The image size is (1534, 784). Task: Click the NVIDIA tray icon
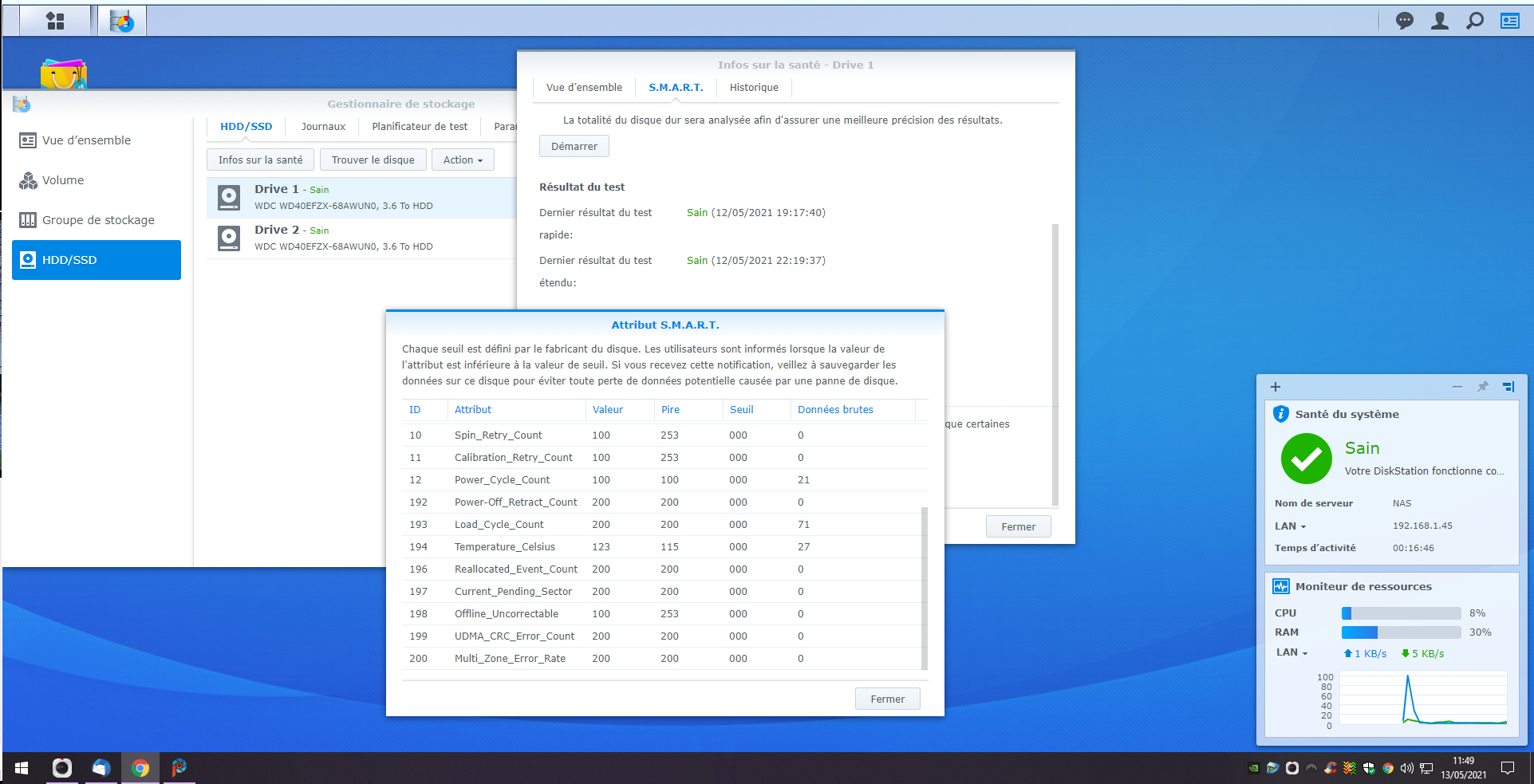[x=1254, y=768]
